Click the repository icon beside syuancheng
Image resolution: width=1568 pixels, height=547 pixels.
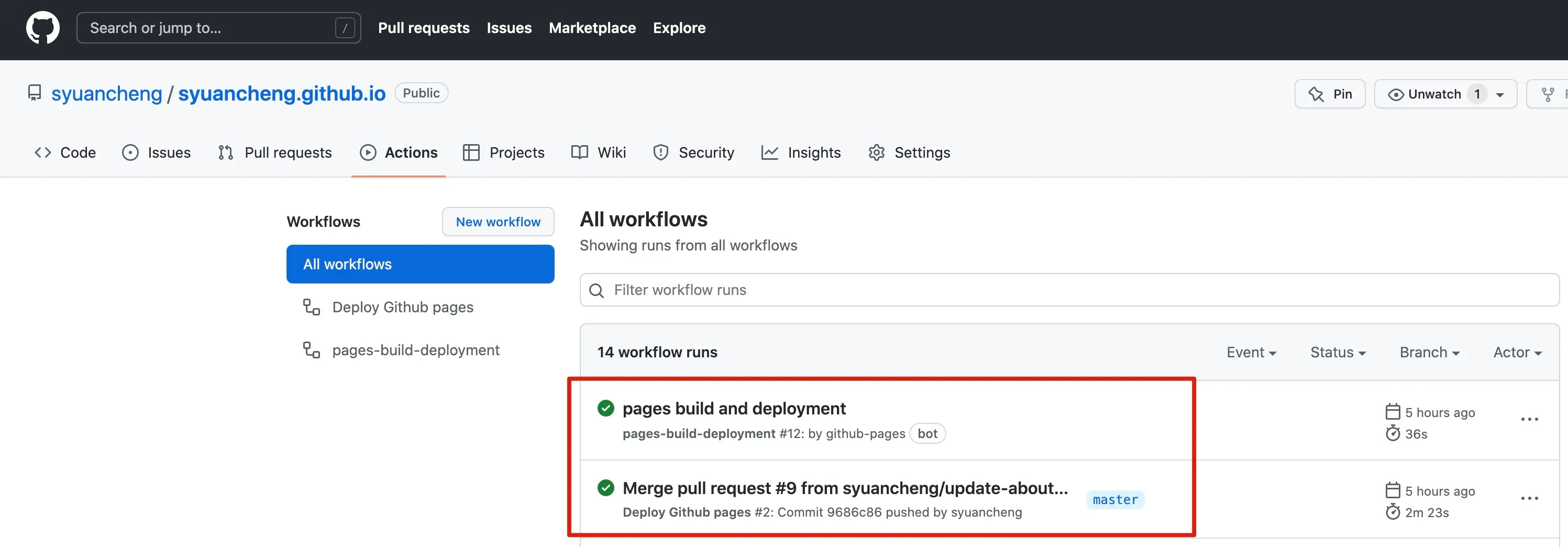click(35, 93)
